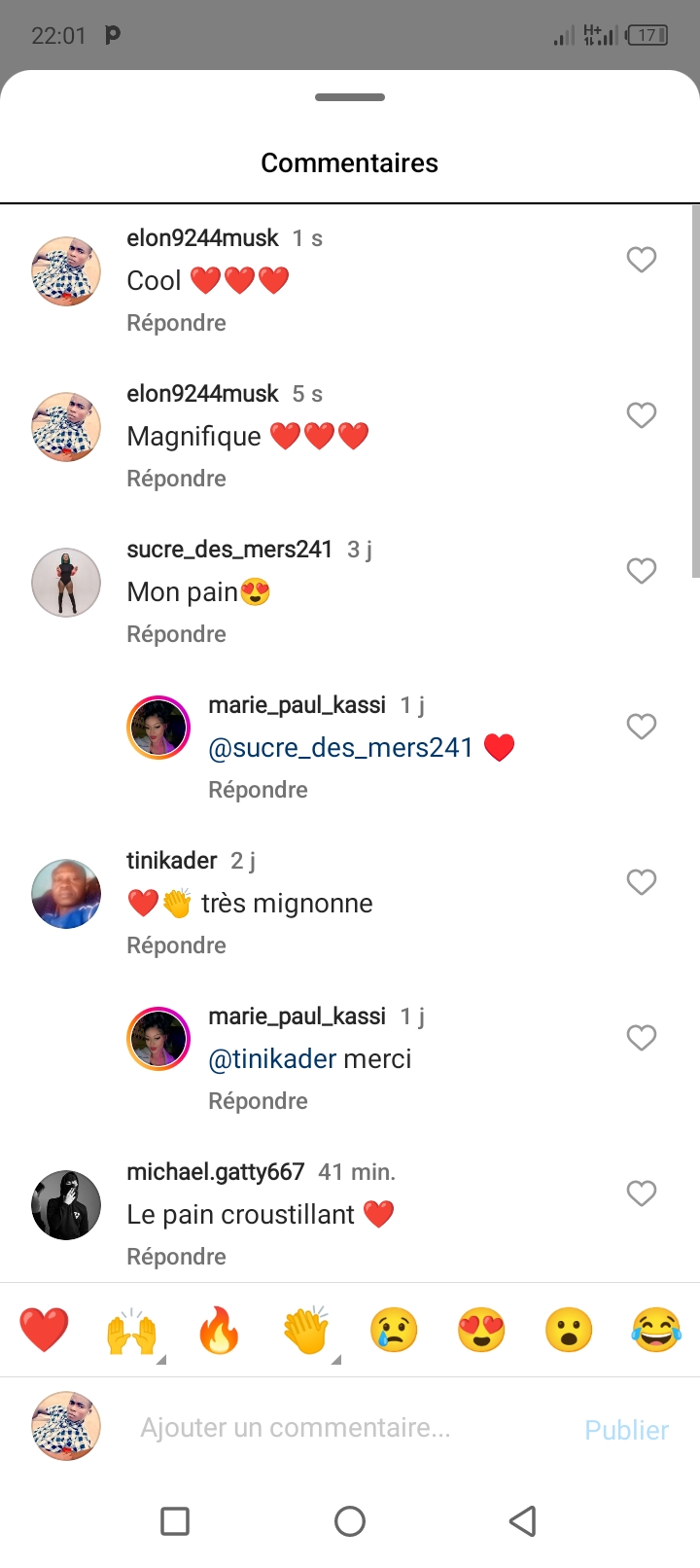The width and height of the screenshot is (700, 1568).
Task: Like tinikader's "très mignonne" comment
Action: pos(642,882)
